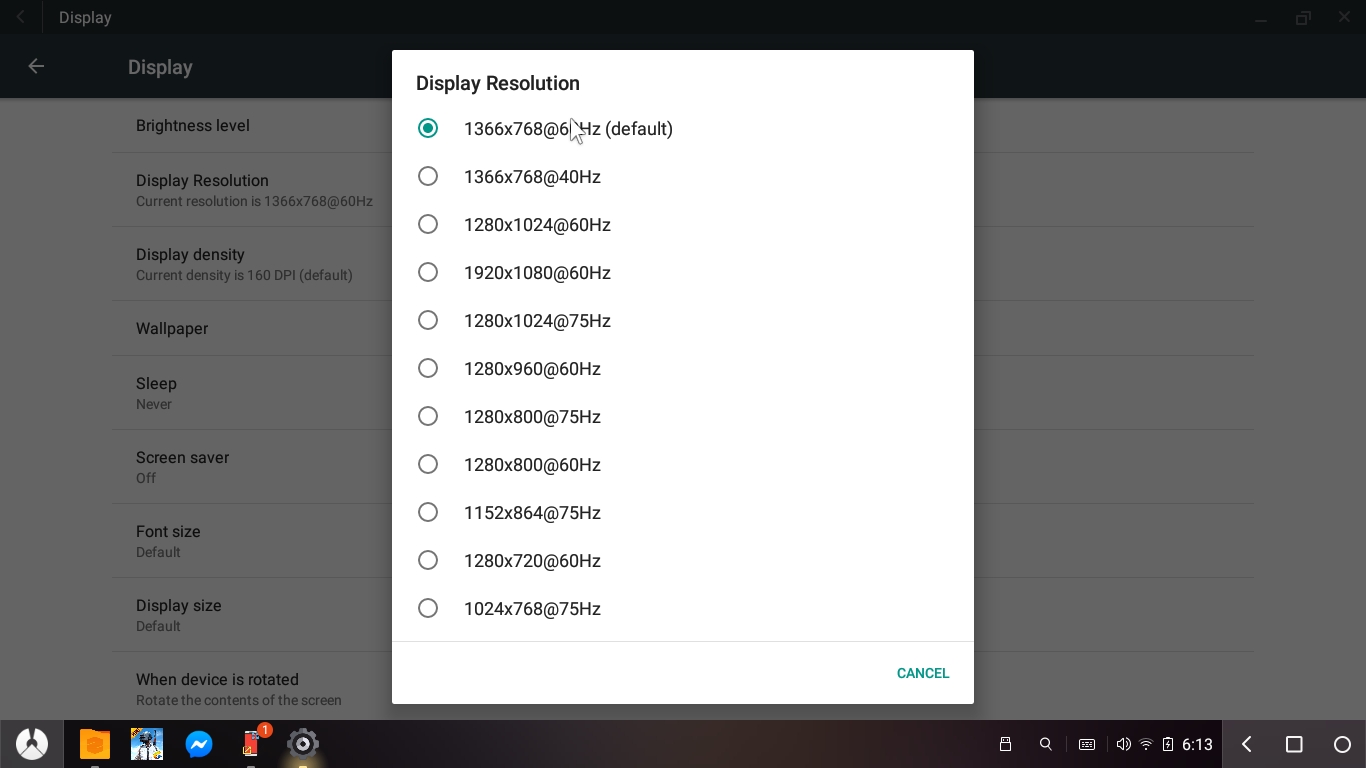1366x768 pixels.
Task: Open Settings via the gear taskbar icon
Action: tap(302, 744)
